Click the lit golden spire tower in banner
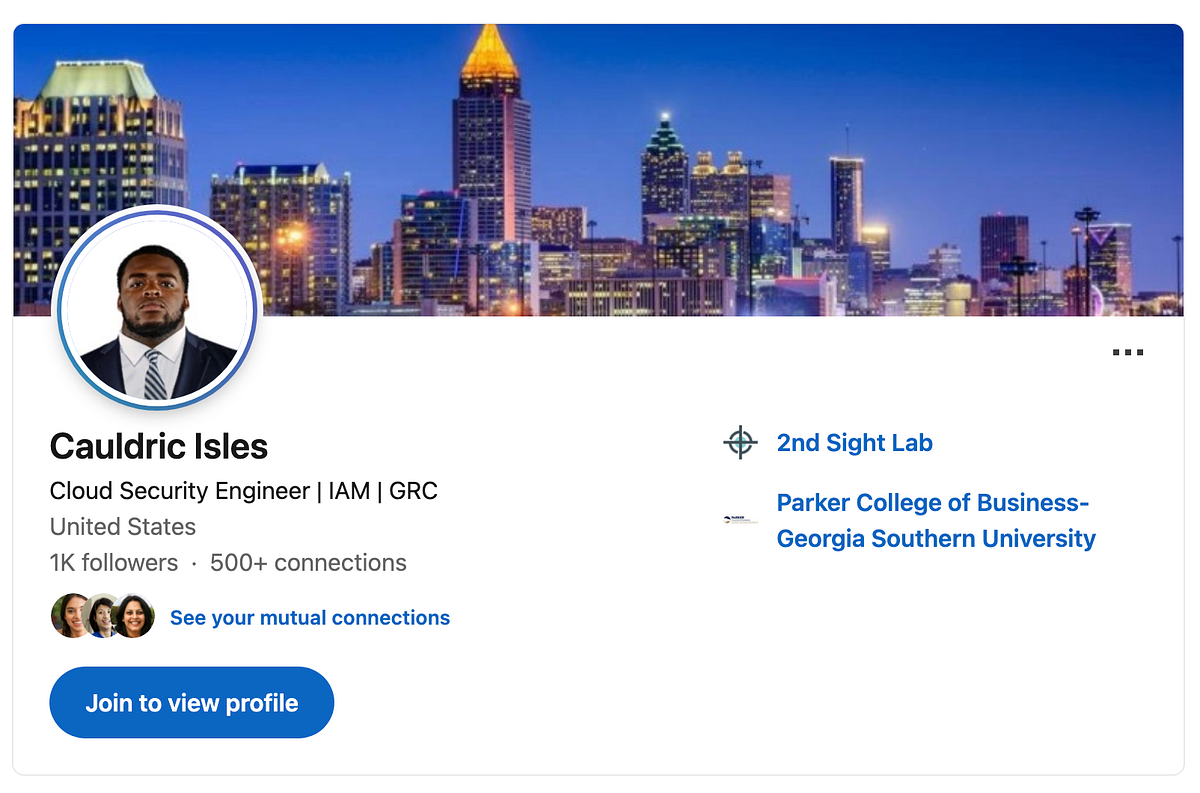 click(490, 130)
